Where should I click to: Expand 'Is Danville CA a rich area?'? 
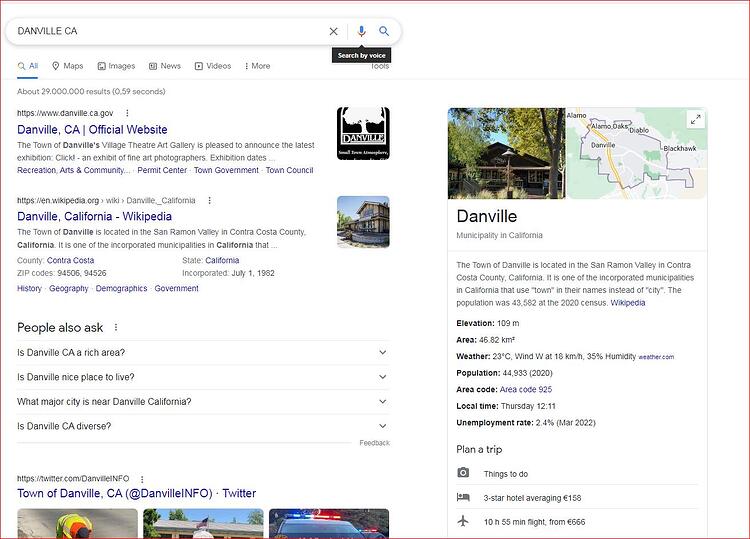pyautogui.click(x=203, y=352)
